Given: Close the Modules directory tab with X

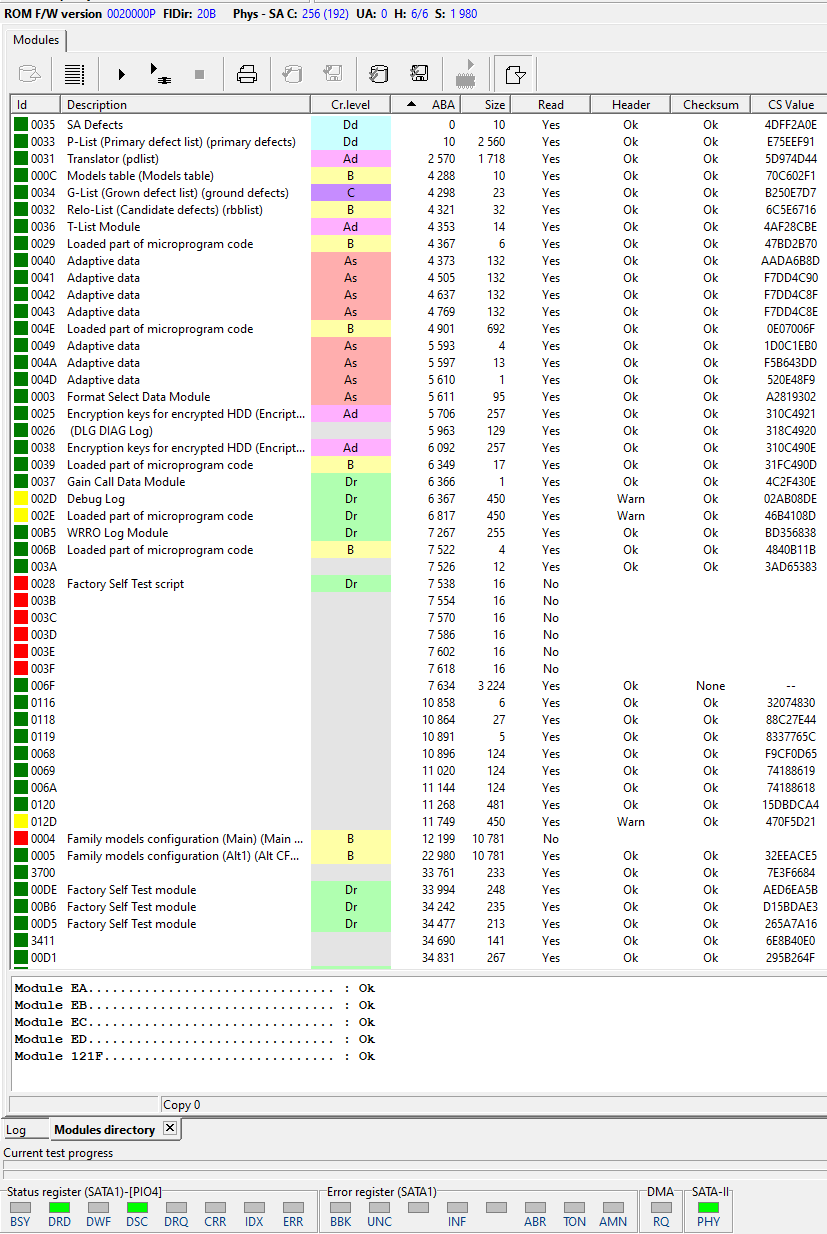Looking at the screenshot, I should point(169,1128).
